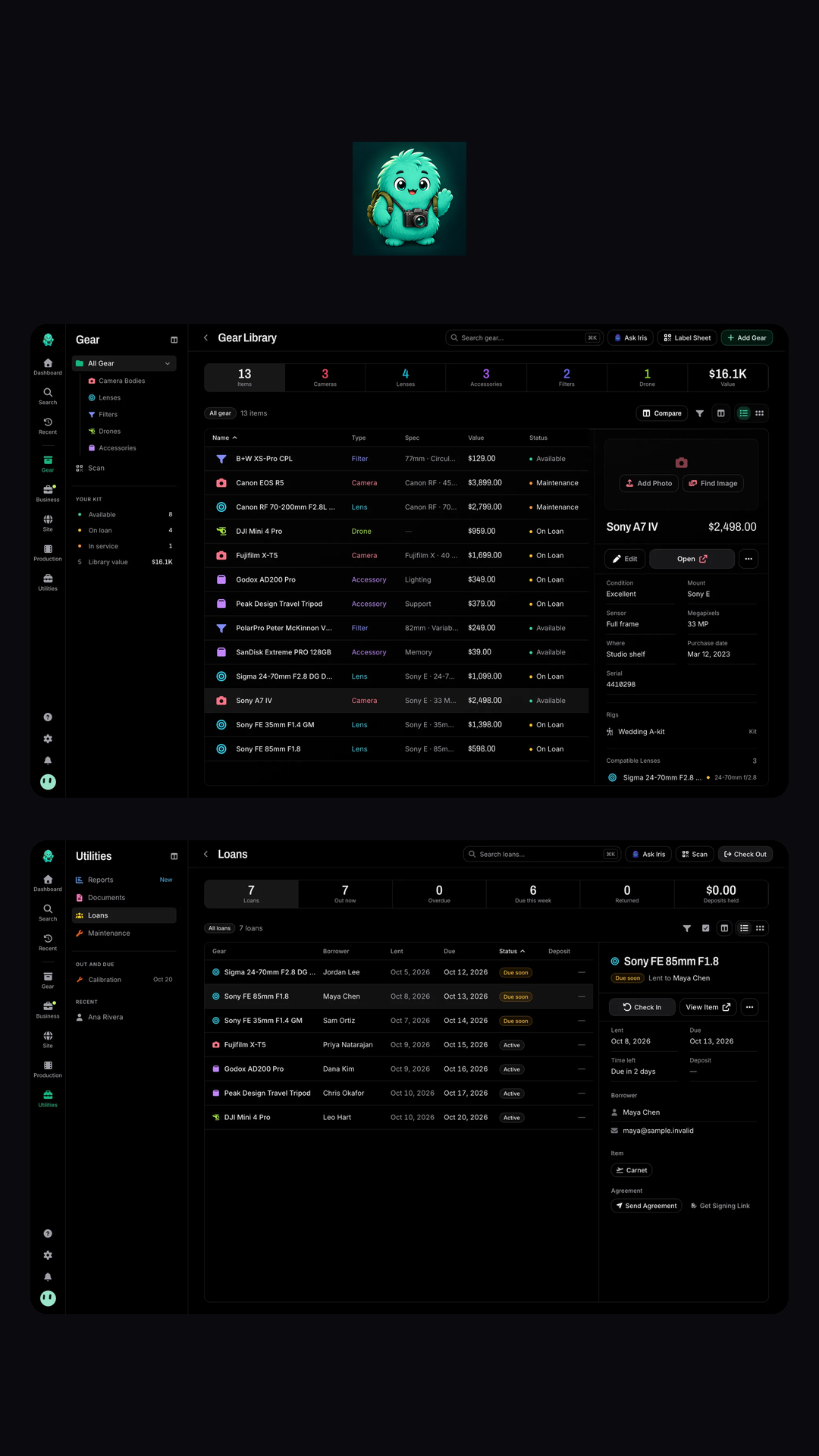Click Check In for Sony FE 85mm
Viewport: 819px width, 1456px height.
pos(642,1007)
